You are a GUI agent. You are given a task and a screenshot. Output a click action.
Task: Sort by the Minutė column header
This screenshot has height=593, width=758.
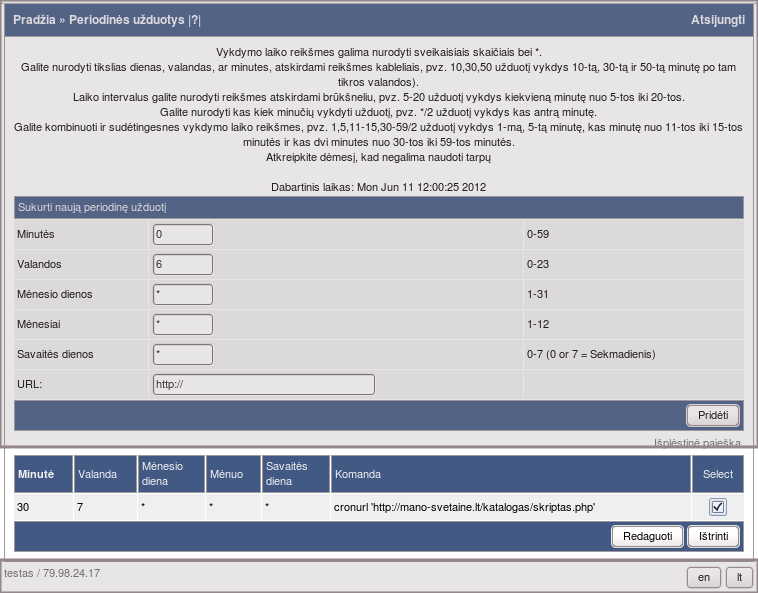point(42,474)
